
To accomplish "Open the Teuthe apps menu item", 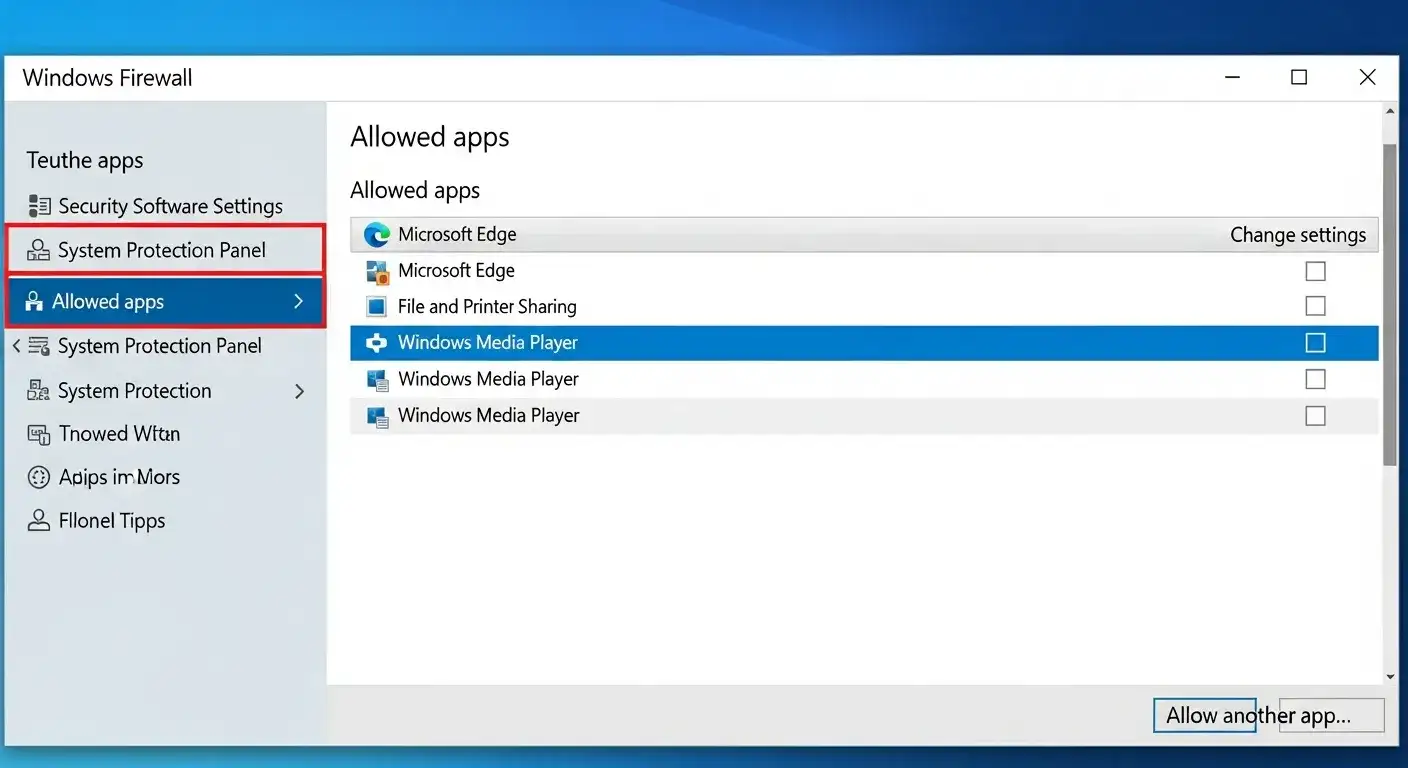I will click(x=84, y=160).
